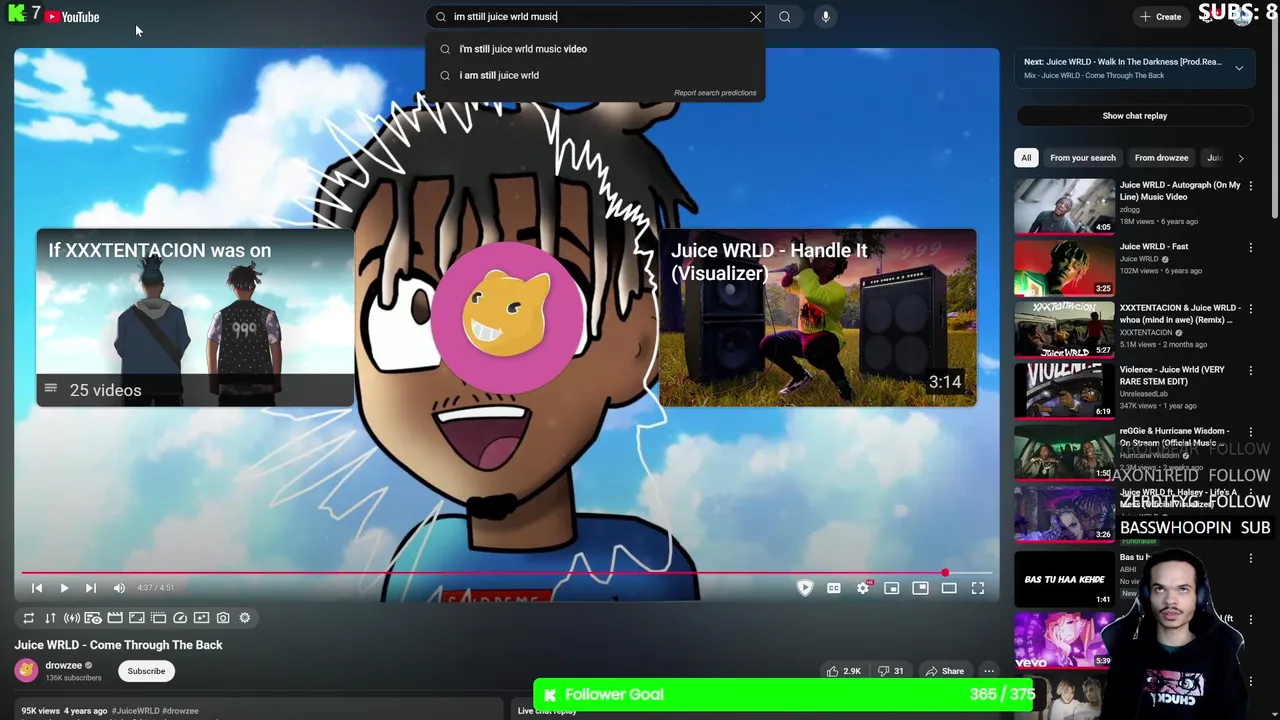Submit search with magnifier button
This screenshot has width=1280, height=720.
pos(785,16)
